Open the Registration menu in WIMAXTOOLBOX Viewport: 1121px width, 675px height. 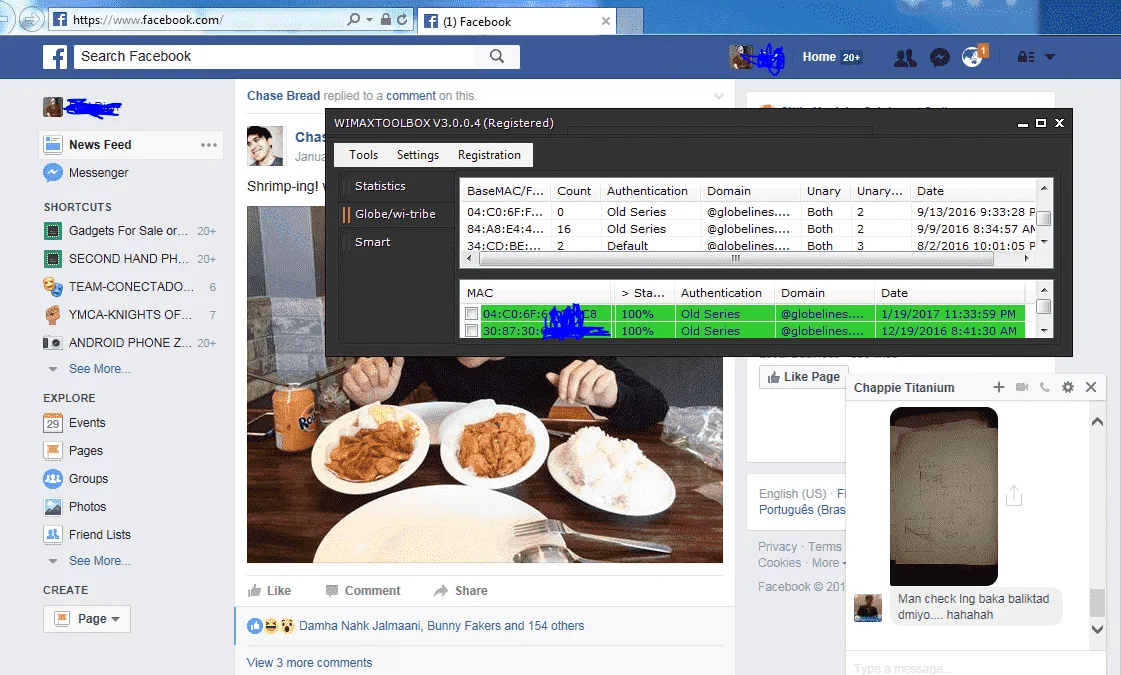[x=490, y=155]
